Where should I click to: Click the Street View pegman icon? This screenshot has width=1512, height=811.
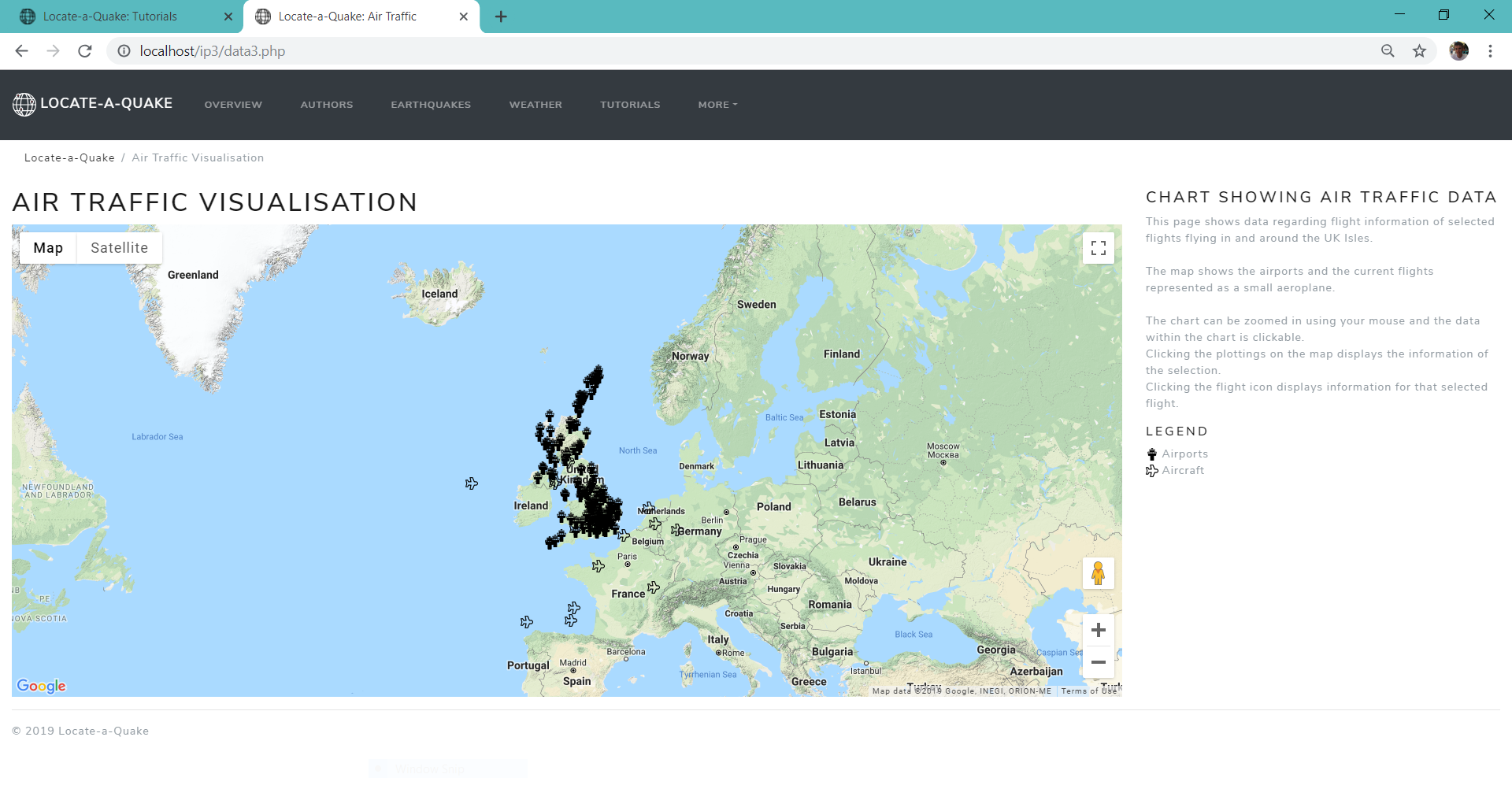click(x=1098, y=573)
